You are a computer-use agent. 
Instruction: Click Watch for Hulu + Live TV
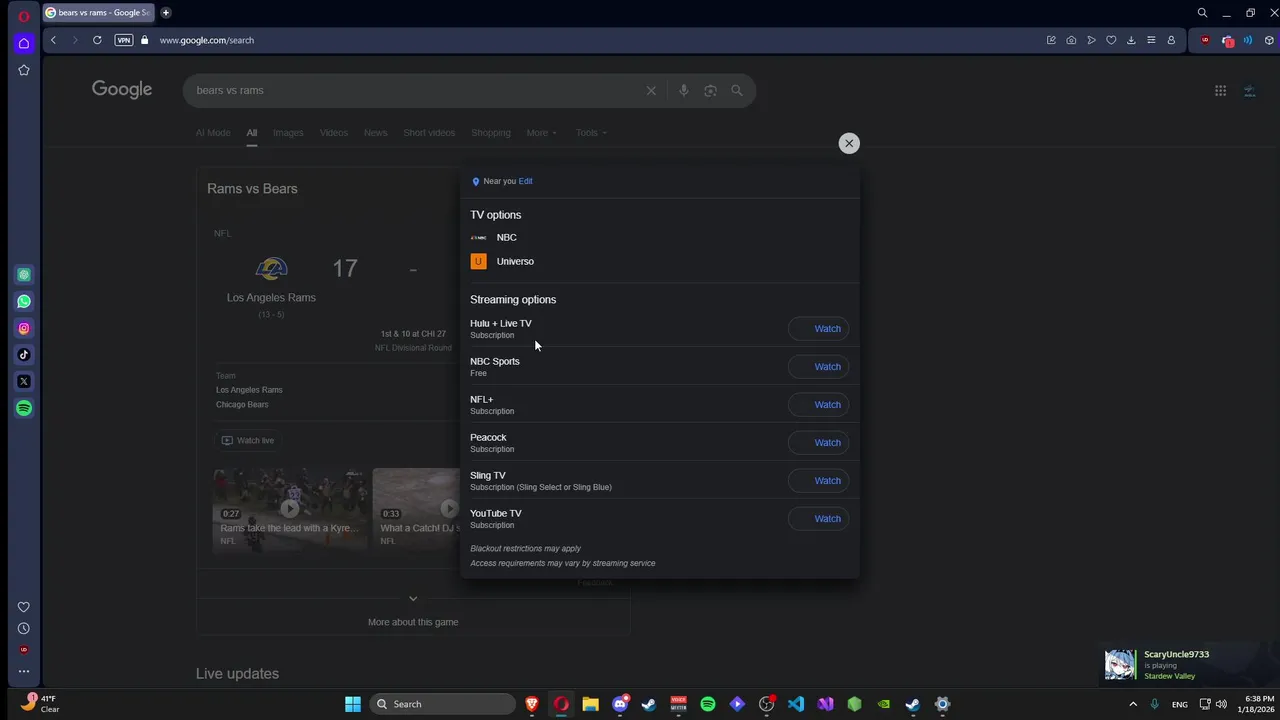(819, 329)
